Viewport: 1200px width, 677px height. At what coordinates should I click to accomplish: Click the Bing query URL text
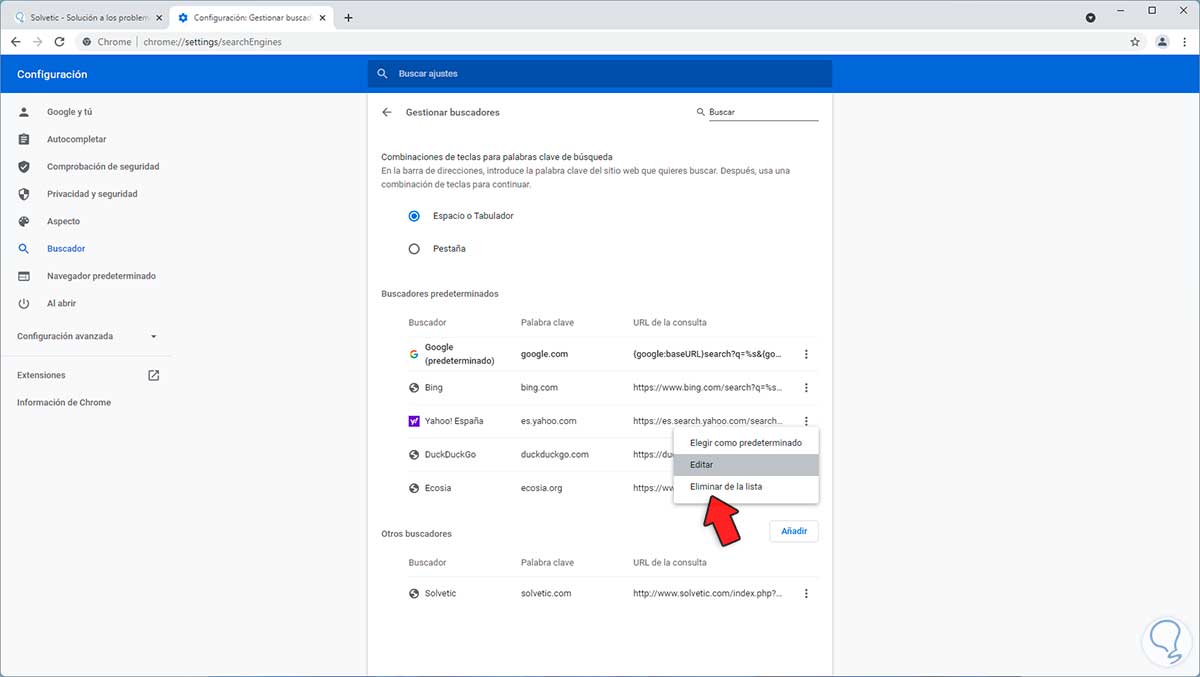[707, 387]
